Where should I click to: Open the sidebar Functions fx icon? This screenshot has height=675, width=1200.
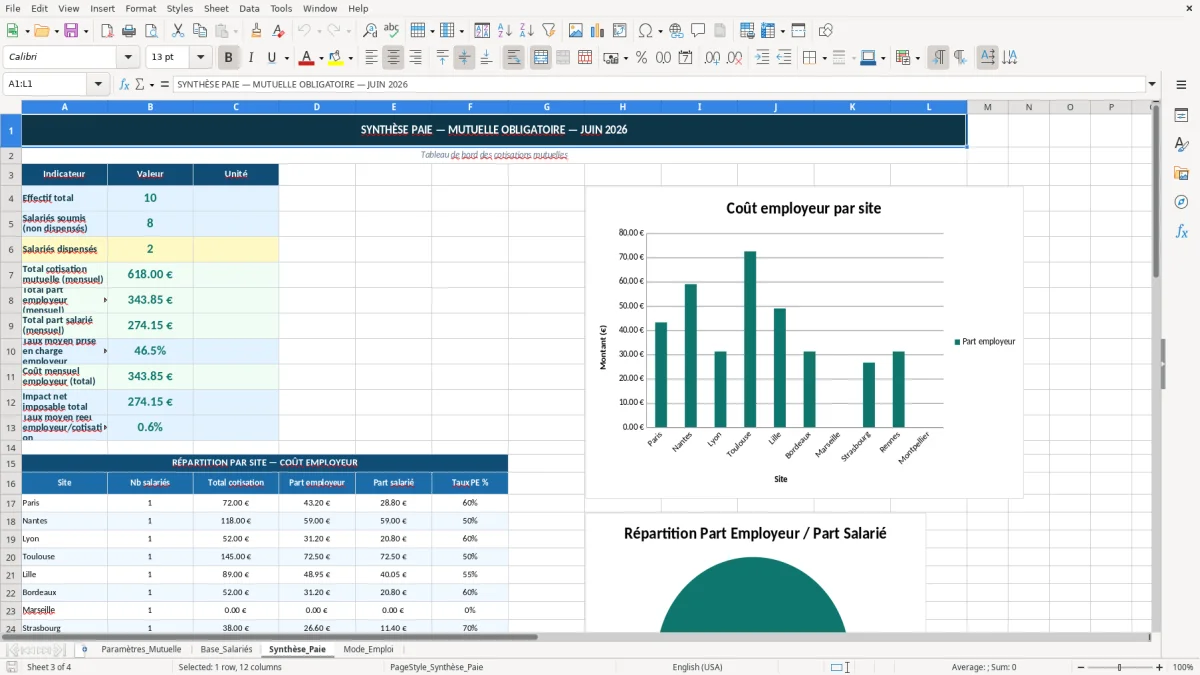click(1181, 232)
